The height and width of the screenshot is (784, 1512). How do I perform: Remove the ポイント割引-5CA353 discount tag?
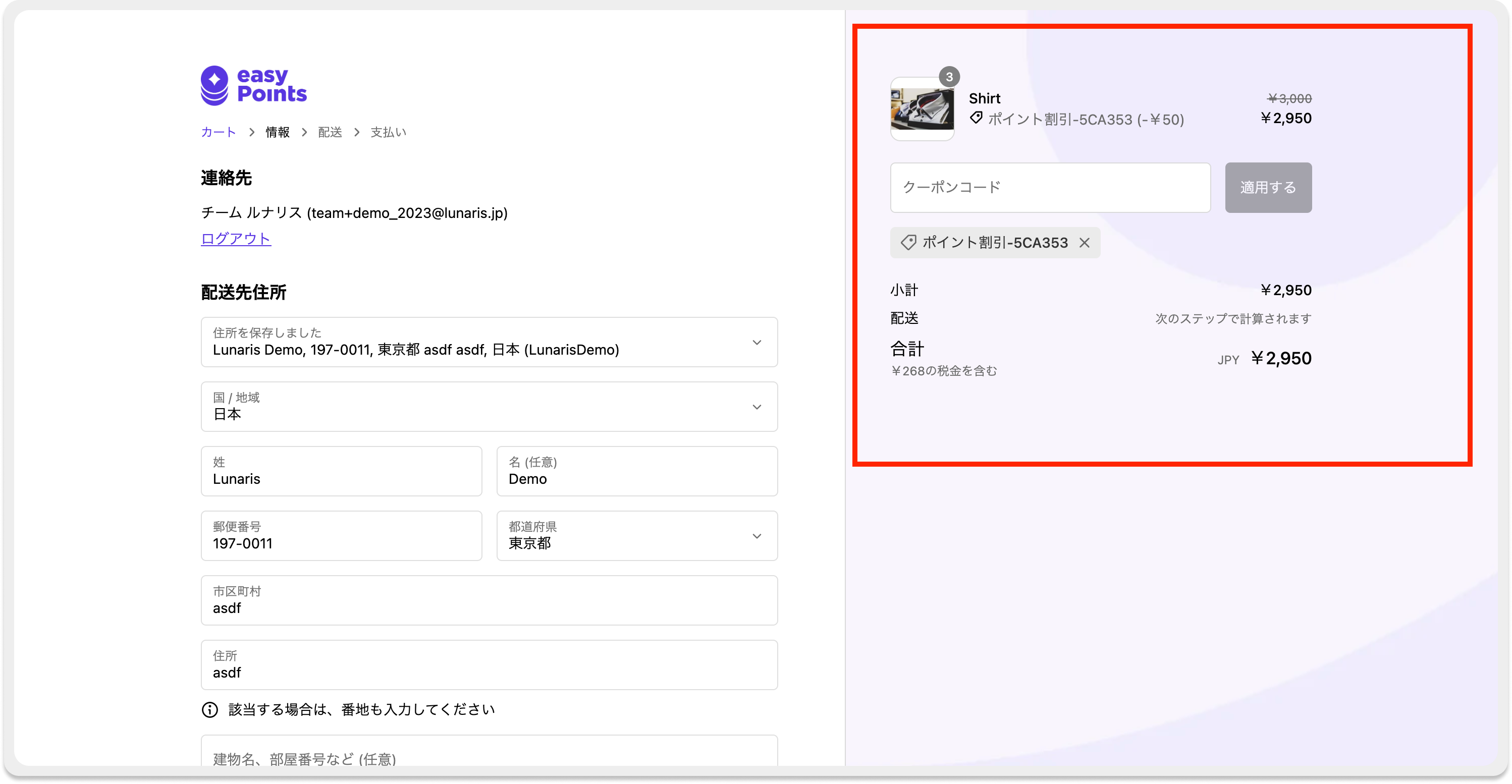1084,243
